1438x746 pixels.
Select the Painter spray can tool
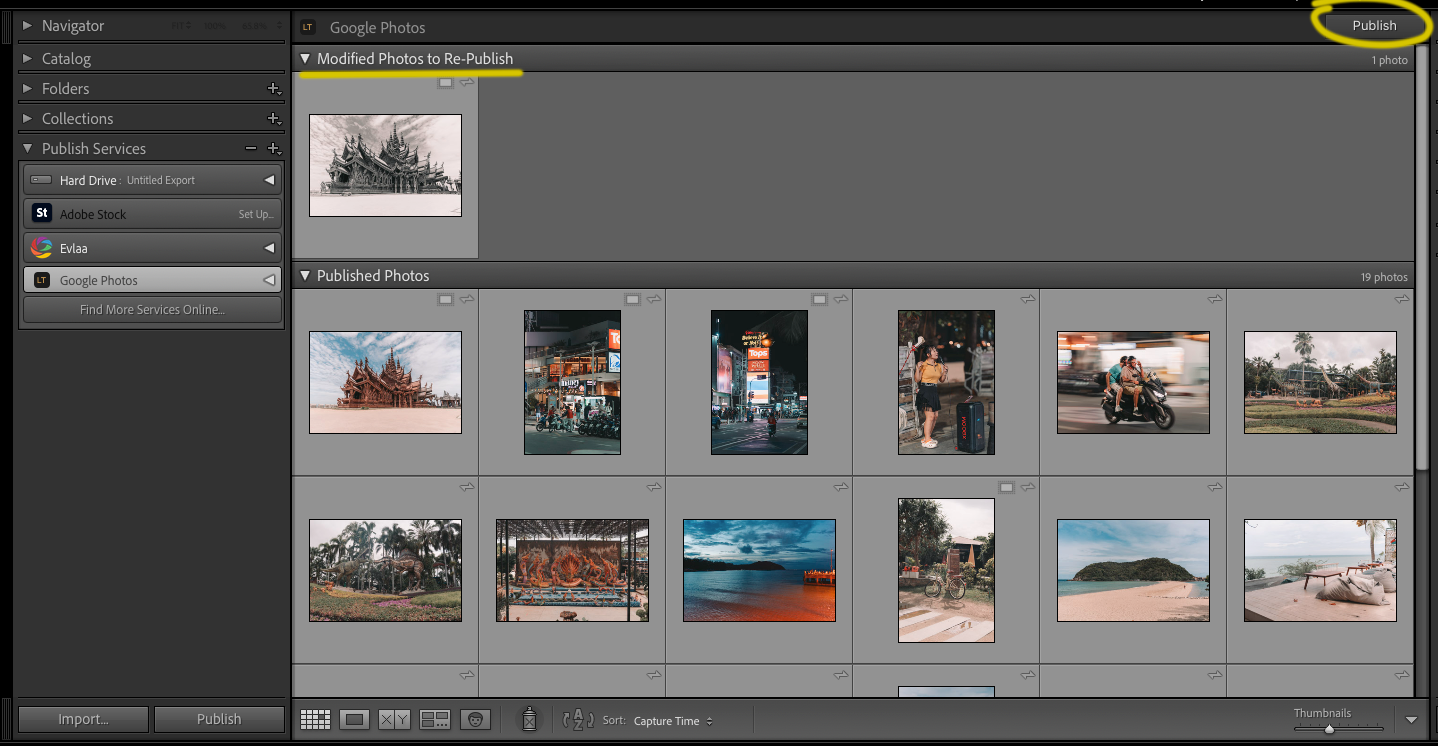coord(529,719)
